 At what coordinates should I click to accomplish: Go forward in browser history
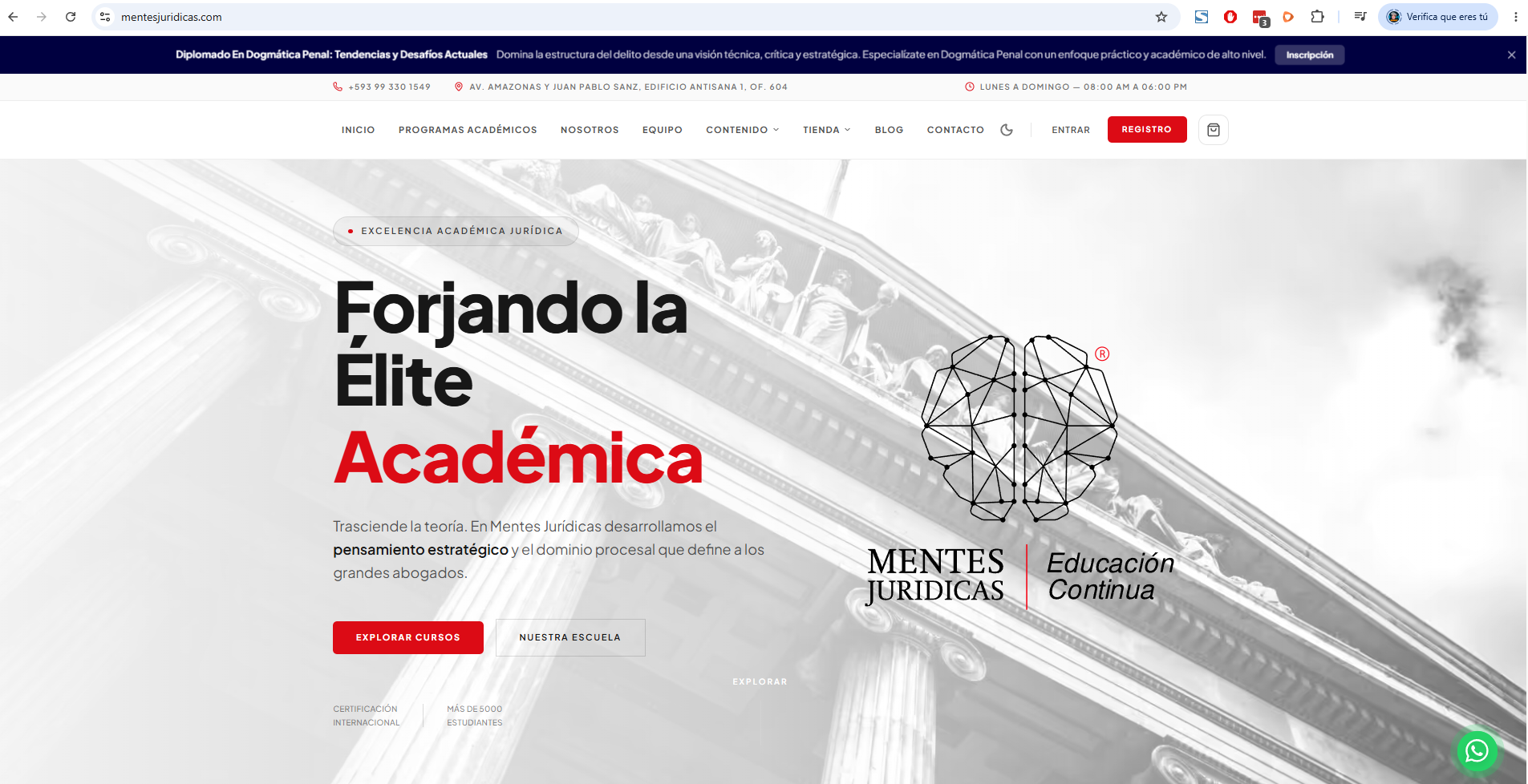(42, 17)
